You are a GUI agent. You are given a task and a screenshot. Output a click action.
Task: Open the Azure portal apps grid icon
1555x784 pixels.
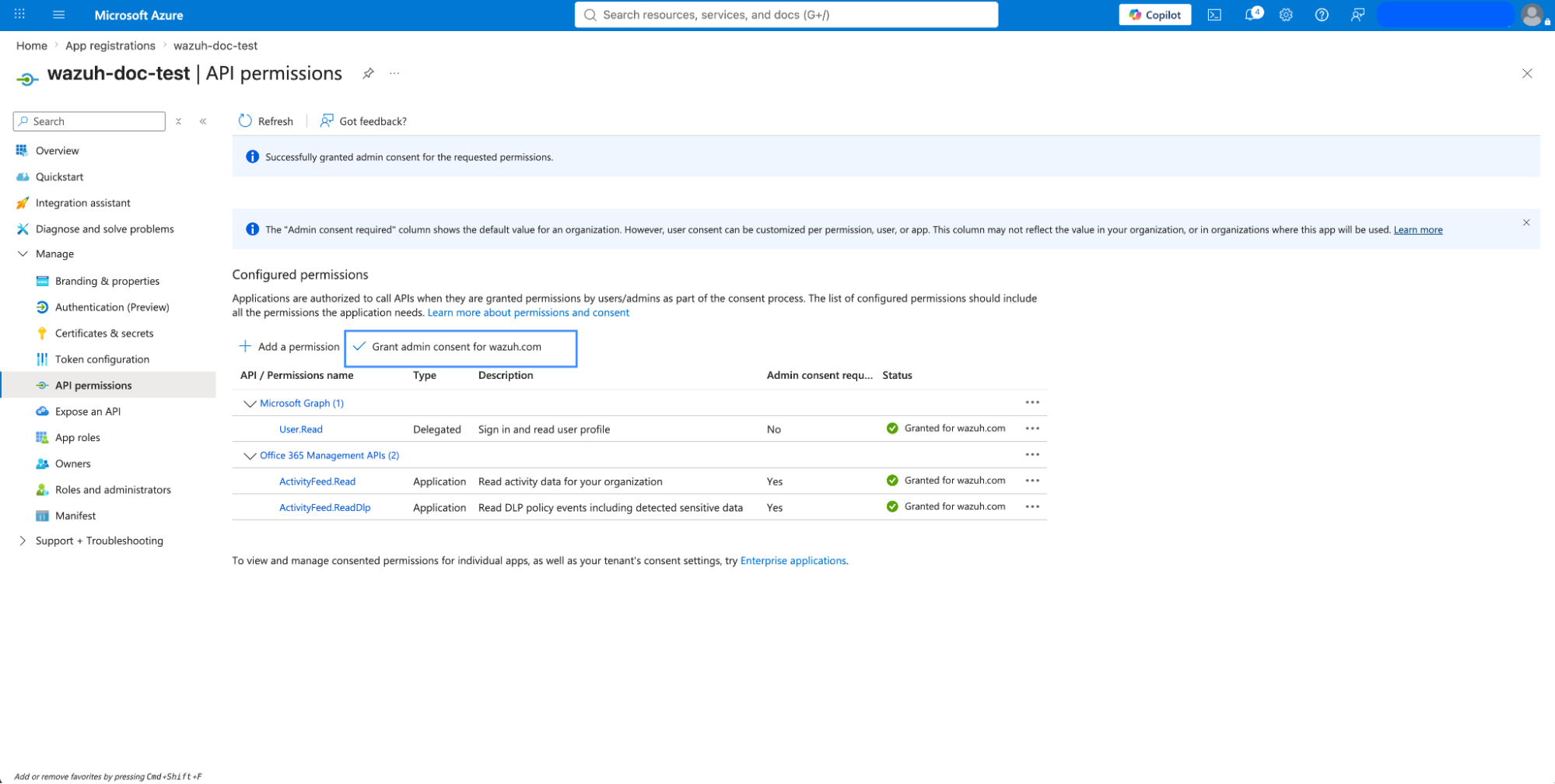point(20,14)
